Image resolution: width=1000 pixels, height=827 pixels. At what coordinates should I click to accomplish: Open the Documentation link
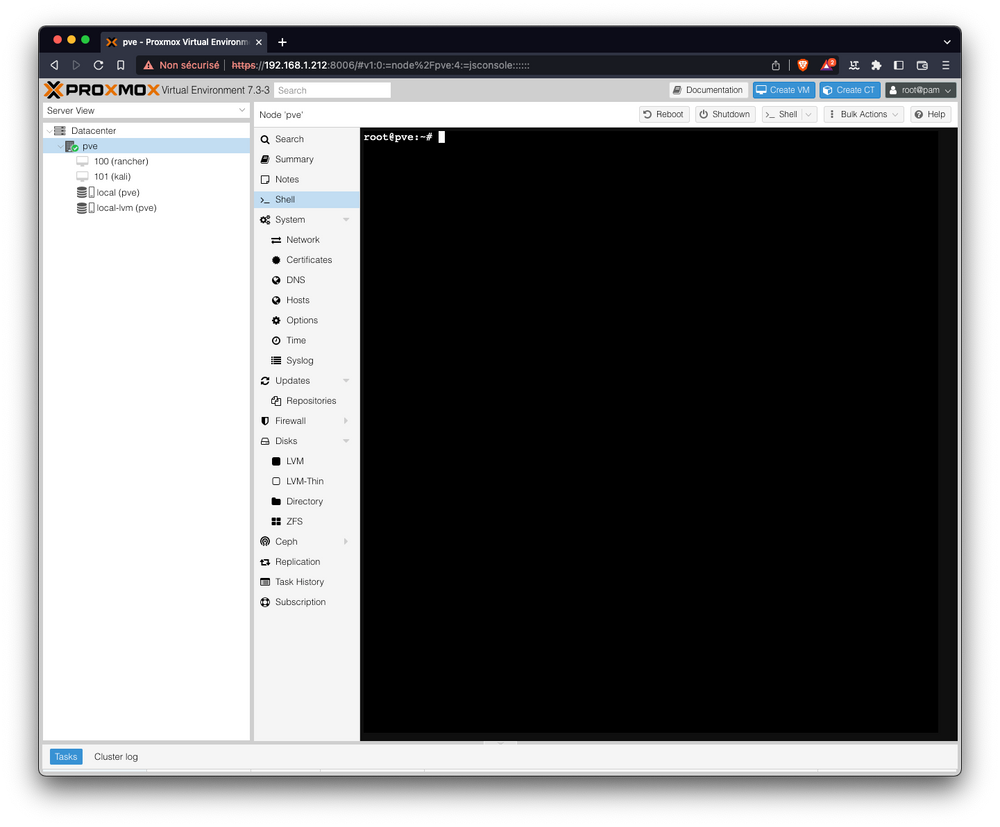(708, 89)
